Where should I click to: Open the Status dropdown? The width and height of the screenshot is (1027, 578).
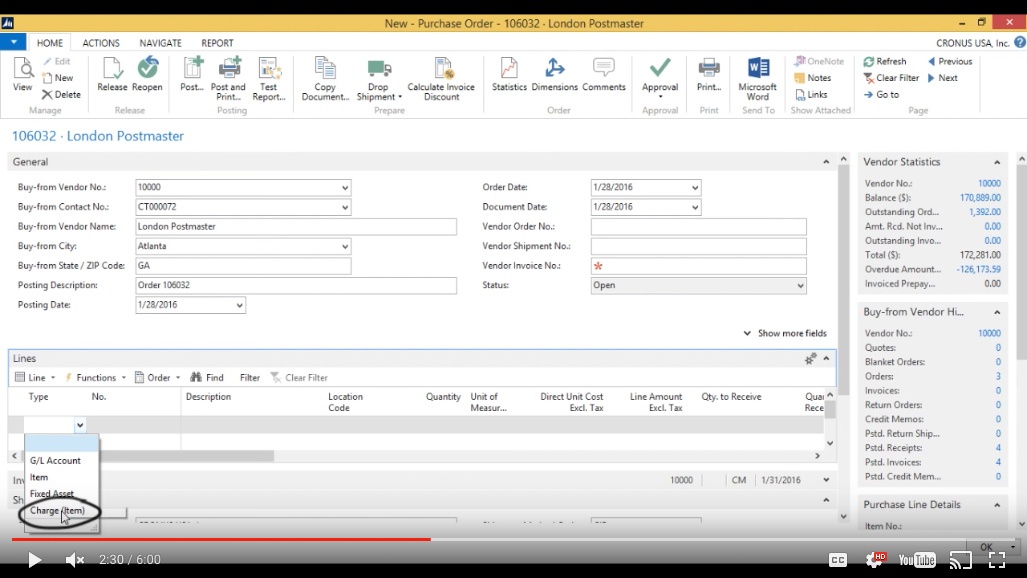(799, 286)
